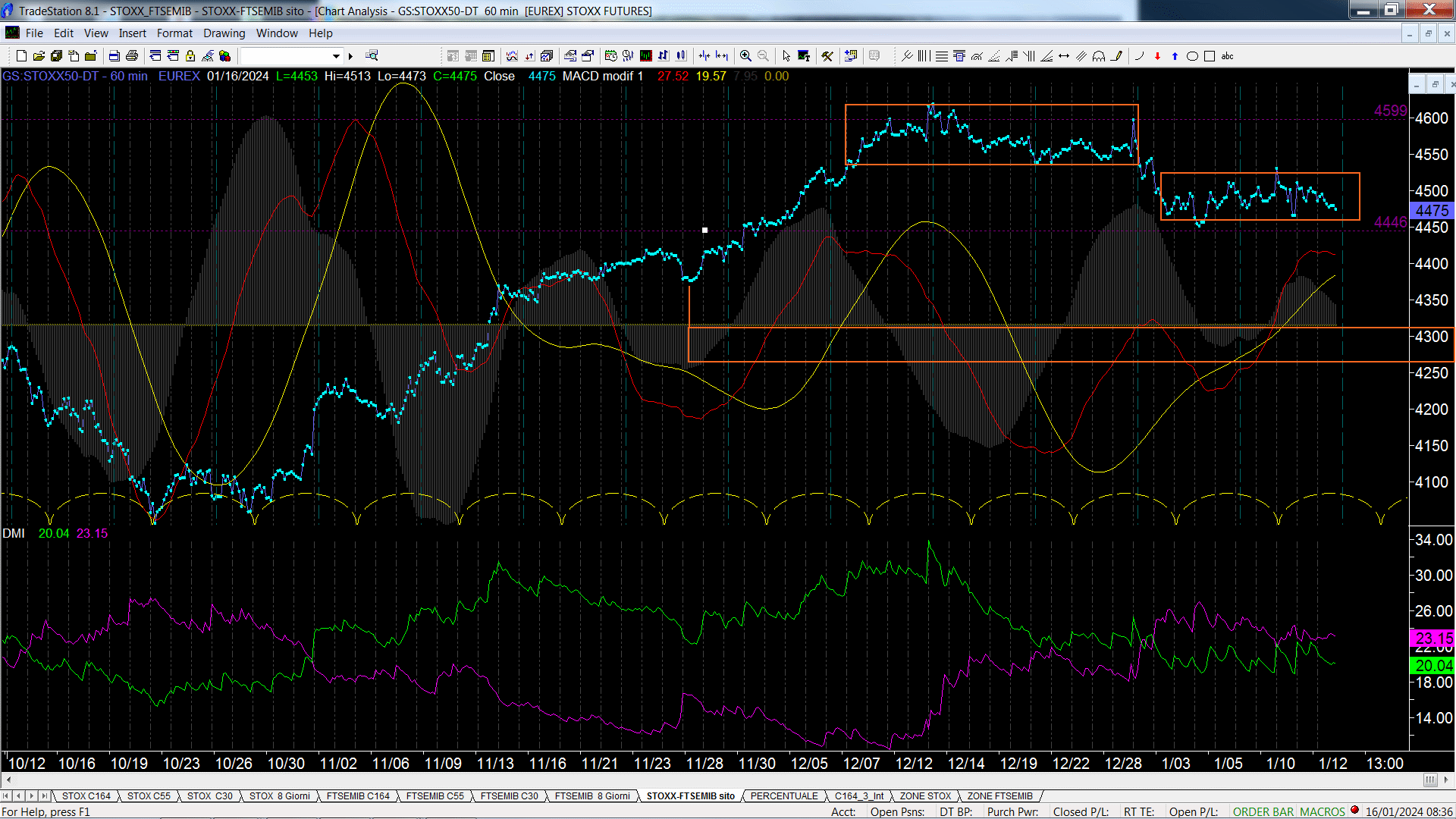Select the horizontal lines drawing tool
Image resolution: width=1456 pixels, height=819 pixels.
coord(941,56)
